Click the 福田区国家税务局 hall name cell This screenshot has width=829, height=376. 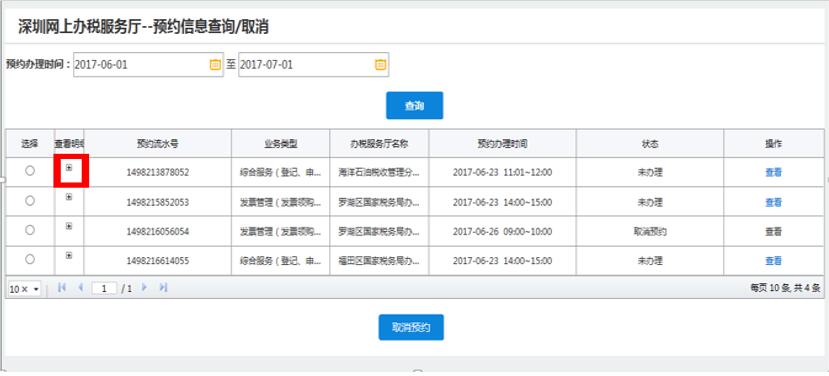click(380, 261)
